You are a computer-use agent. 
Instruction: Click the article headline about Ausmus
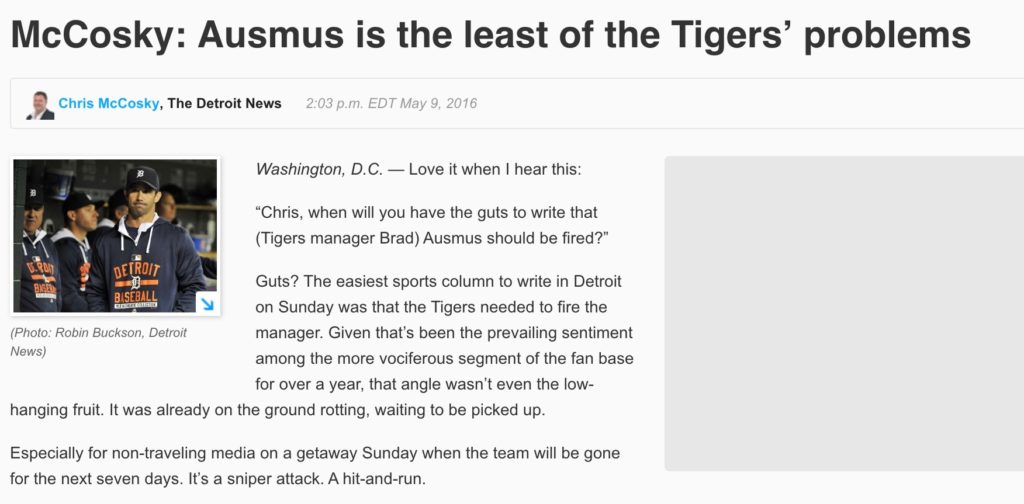coord(490,35)
